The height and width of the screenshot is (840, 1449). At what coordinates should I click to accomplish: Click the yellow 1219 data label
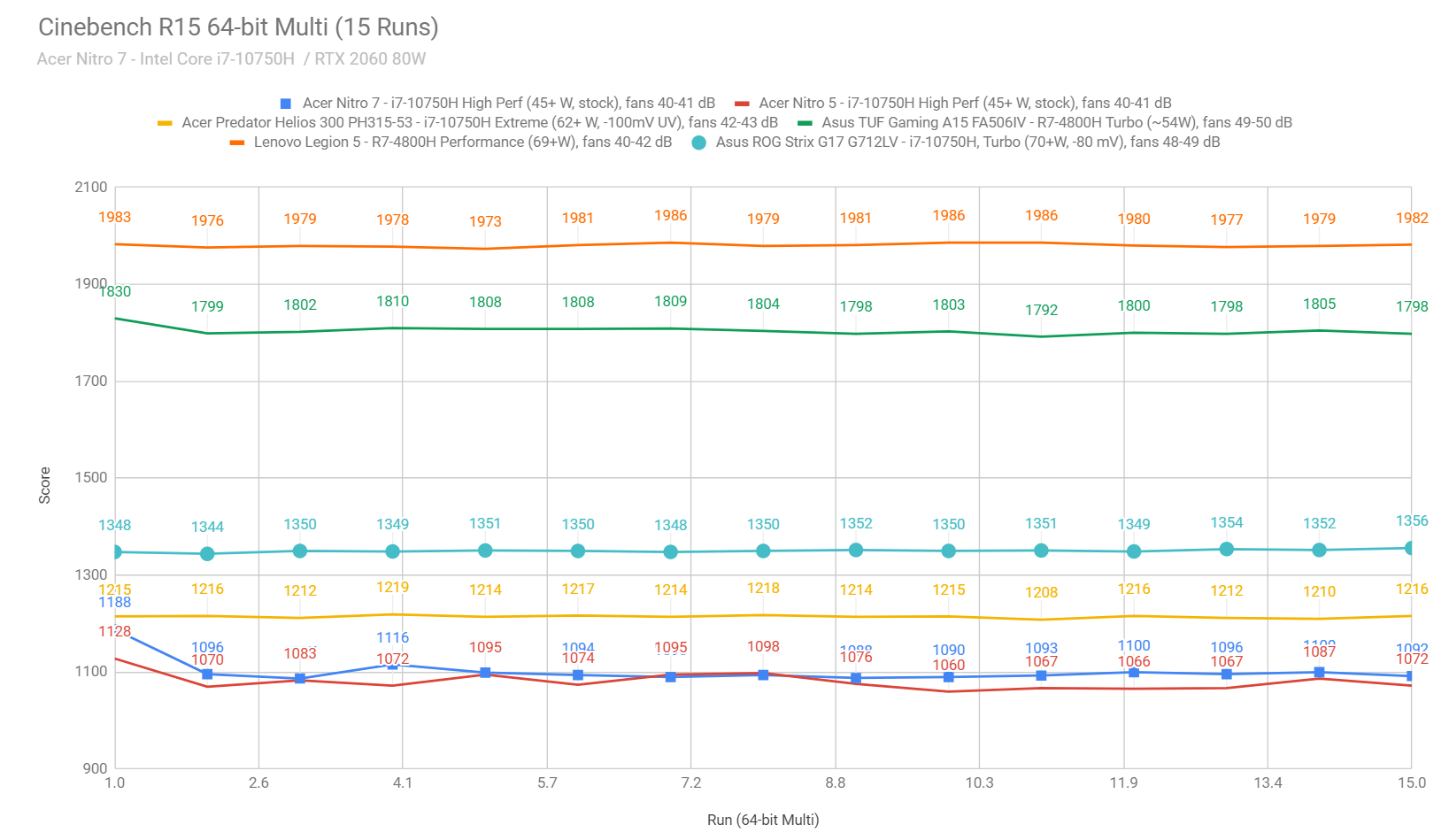click(x=392, y=588)
